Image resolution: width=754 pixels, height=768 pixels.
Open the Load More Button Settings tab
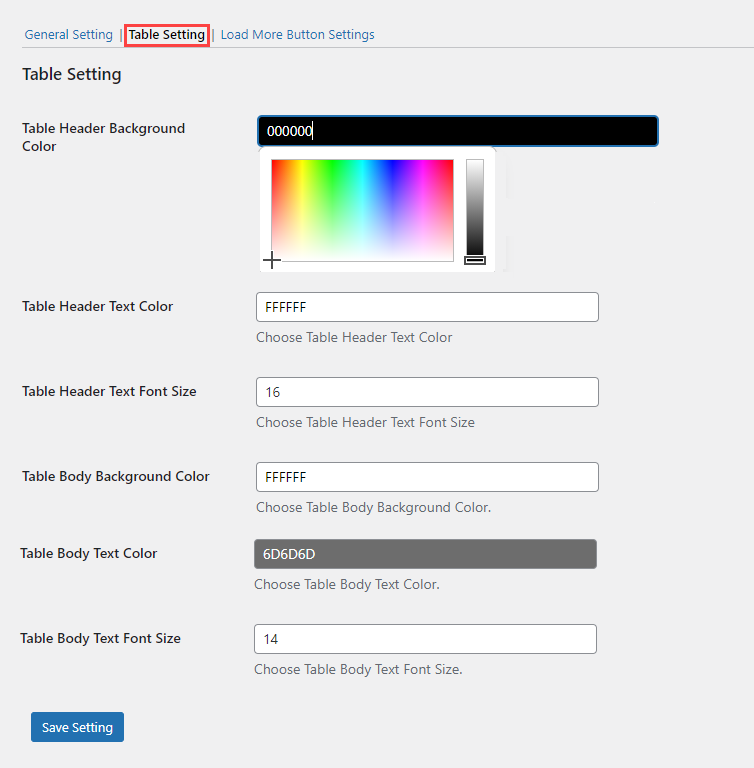[297, 35]
